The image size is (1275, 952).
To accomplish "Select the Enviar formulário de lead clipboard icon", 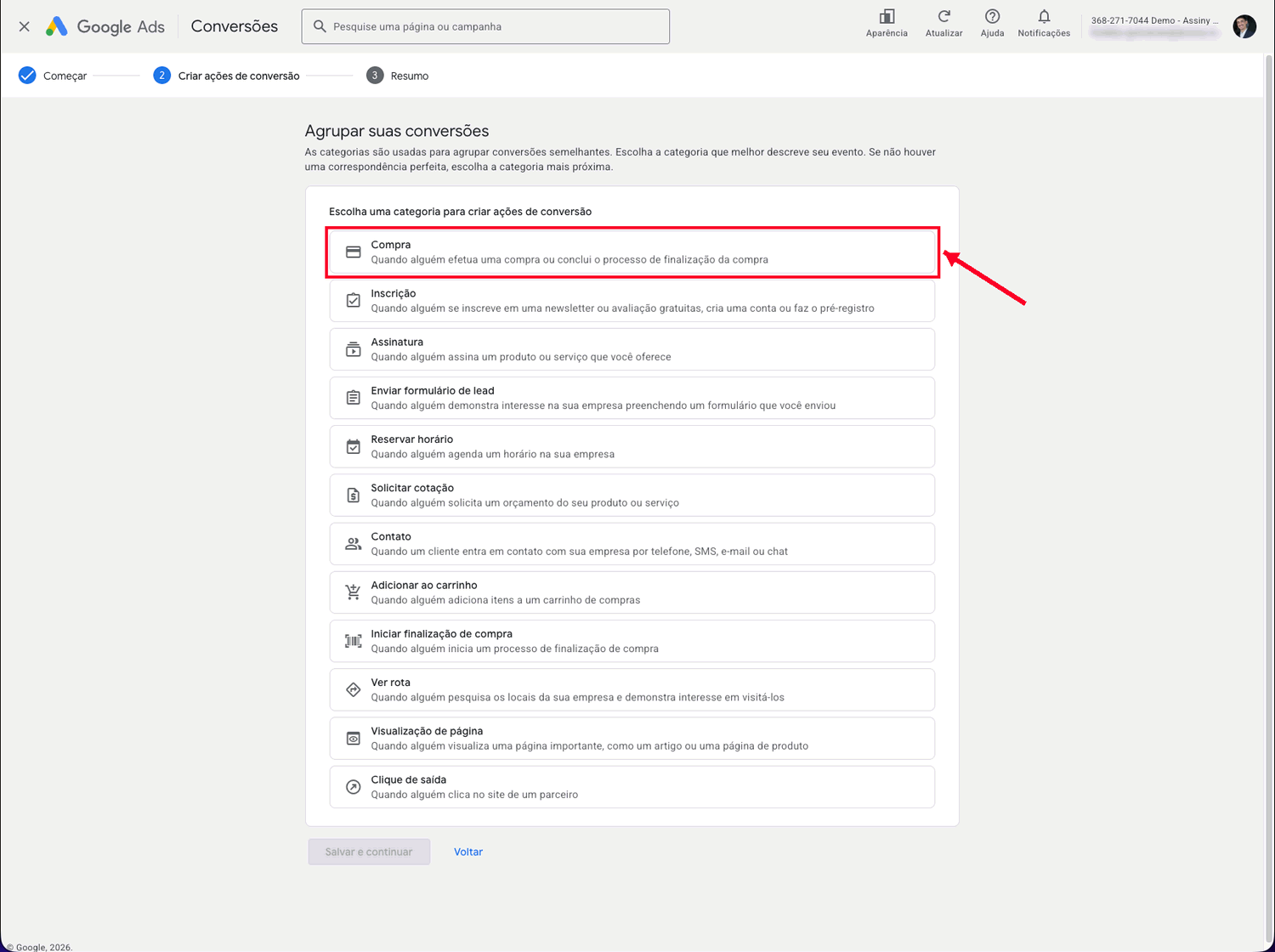I will (x=354, y=398).
